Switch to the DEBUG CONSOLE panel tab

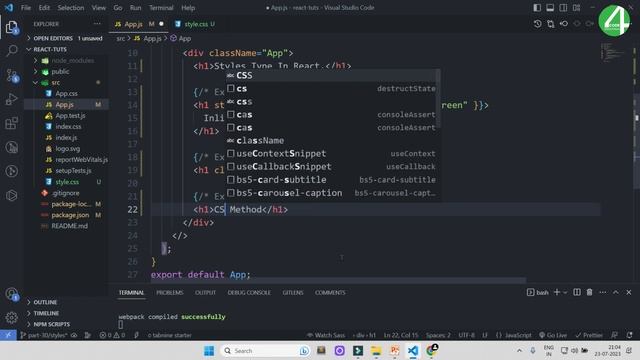[x=249, y=293]
